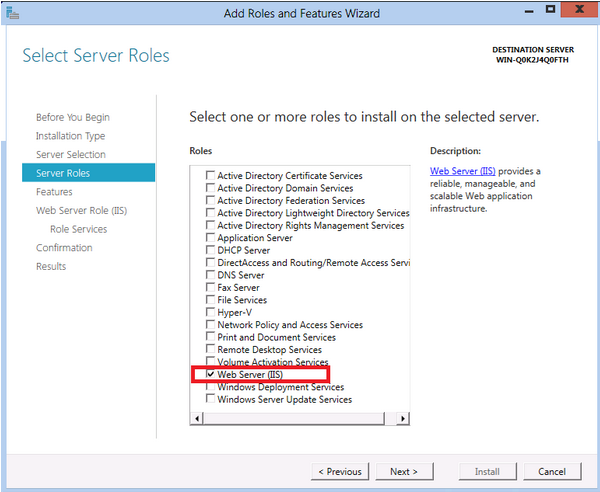Open the Results step
Viewport: 600px width, 492px height.
pos(51,266)
